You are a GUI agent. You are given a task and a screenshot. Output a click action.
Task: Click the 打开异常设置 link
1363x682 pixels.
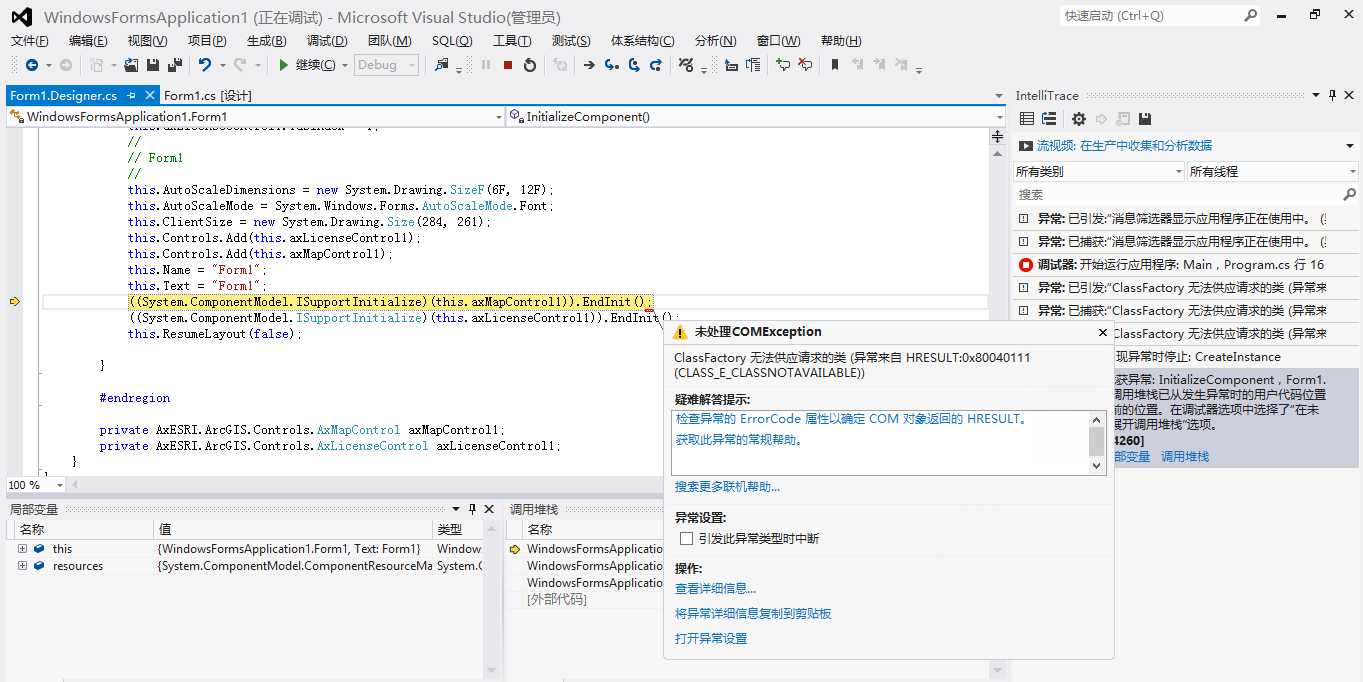[711, 639]
